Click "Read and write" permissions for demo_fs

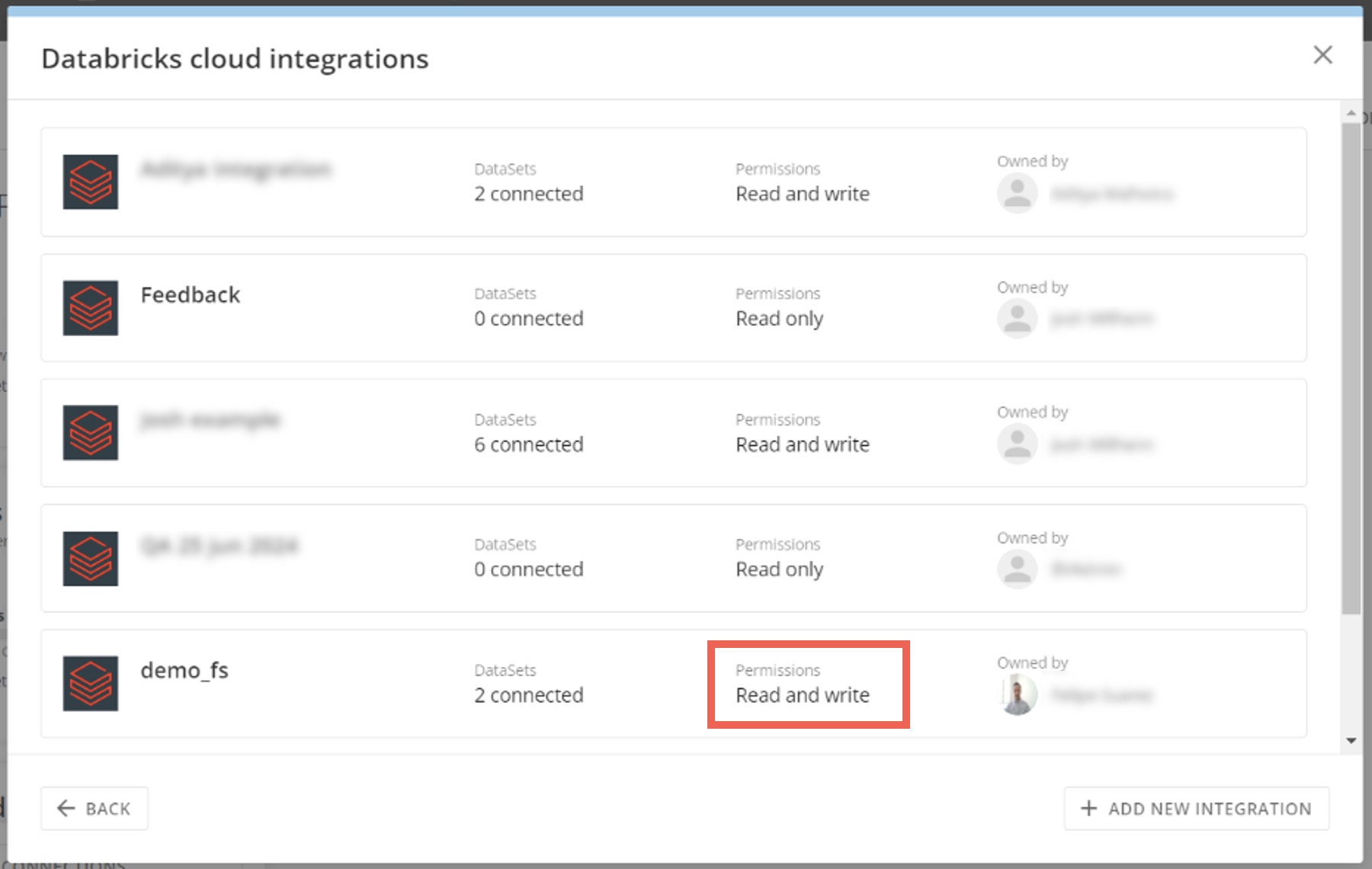tap(802, 695)
